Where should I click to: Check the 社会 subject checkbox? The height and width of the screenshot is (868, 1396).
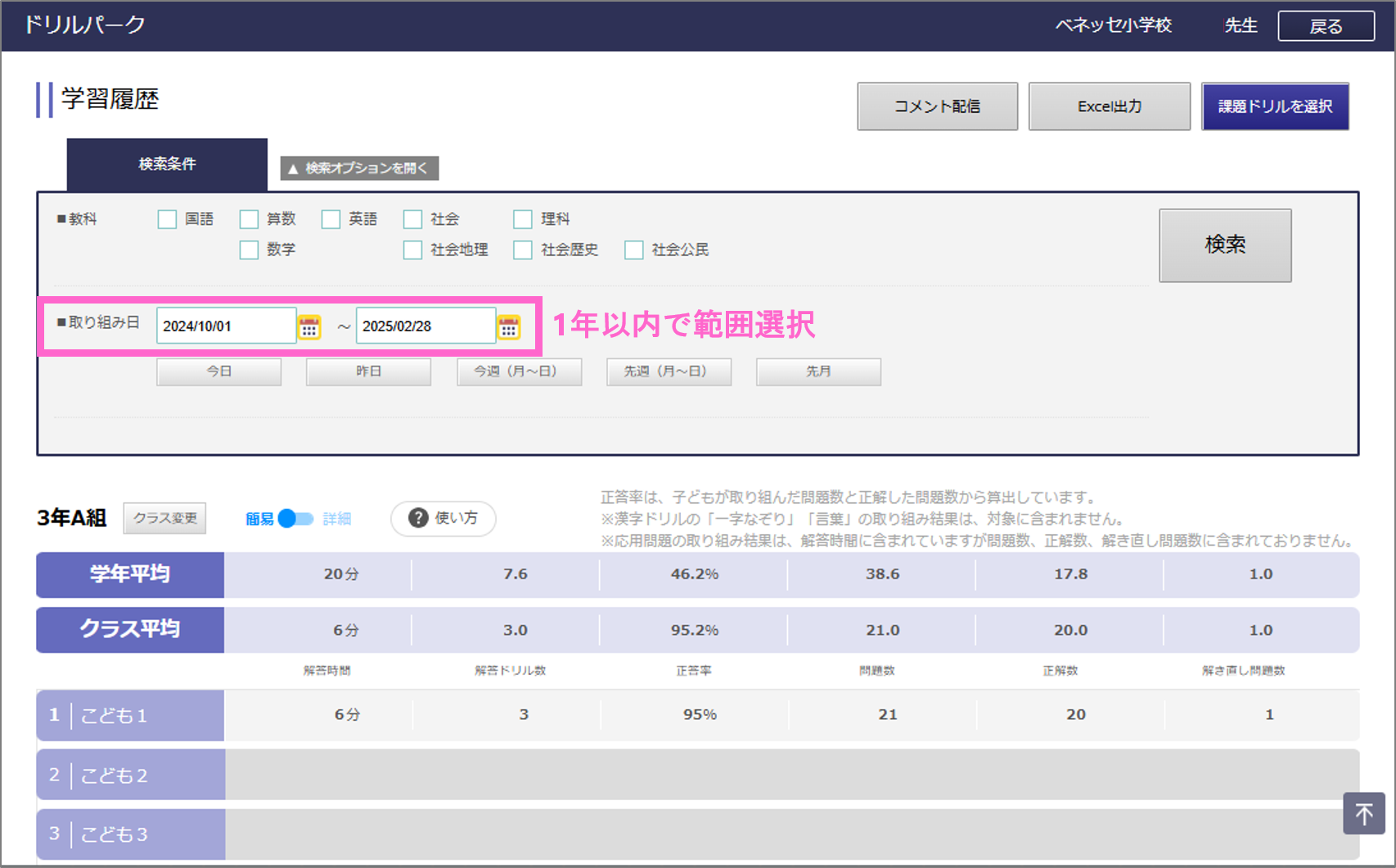click(x=412, y=219)
